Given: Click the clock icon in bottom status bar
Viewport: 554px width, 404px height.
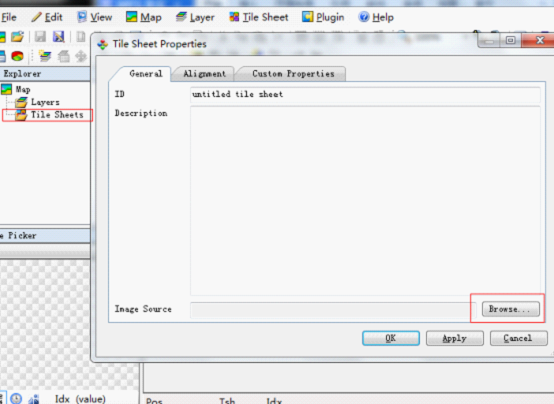Looking at the screenshot, I should pos(16,399).
